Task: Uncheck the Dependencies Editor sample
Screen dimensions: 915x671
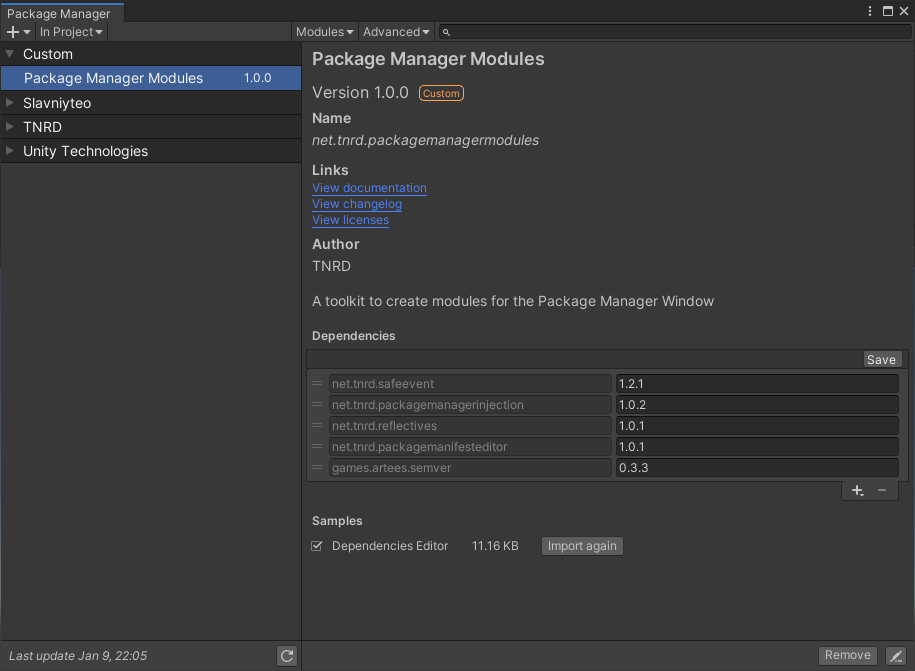Action: (316, 546)
